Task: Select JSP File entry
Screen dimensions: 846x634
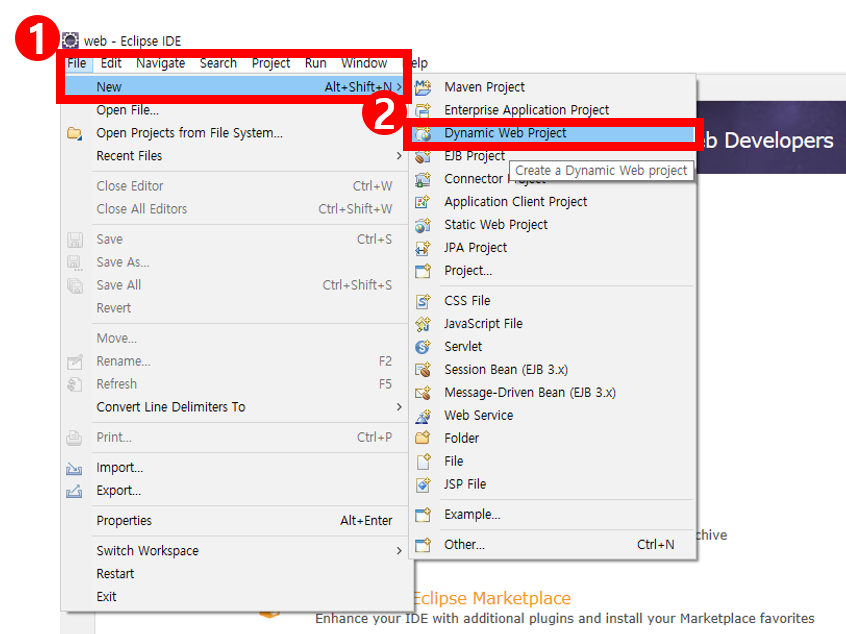Action: coord(552,485)
